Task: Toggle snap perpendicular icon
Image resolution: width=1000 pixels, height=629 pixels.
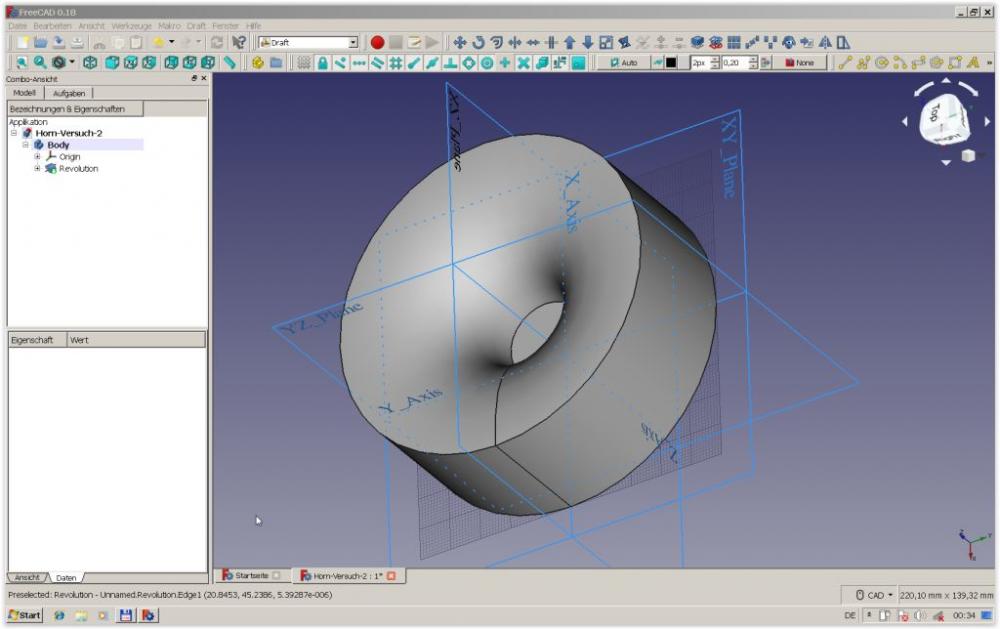Action: (450, 63)
